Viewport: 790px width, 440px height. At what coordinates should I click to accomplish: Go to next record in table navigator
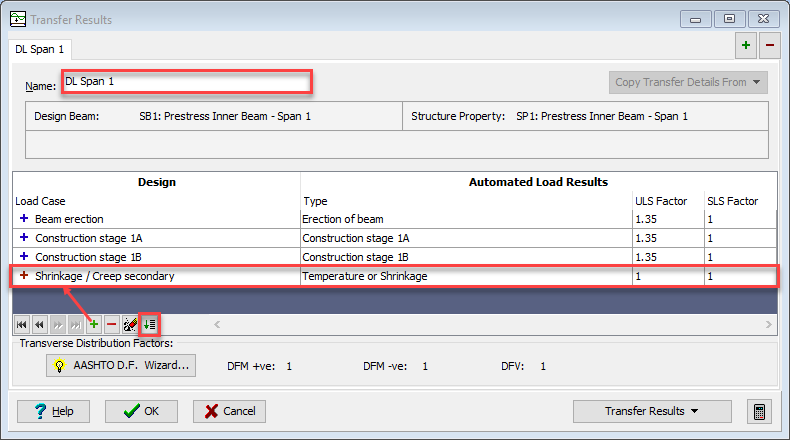coord(57,325)
